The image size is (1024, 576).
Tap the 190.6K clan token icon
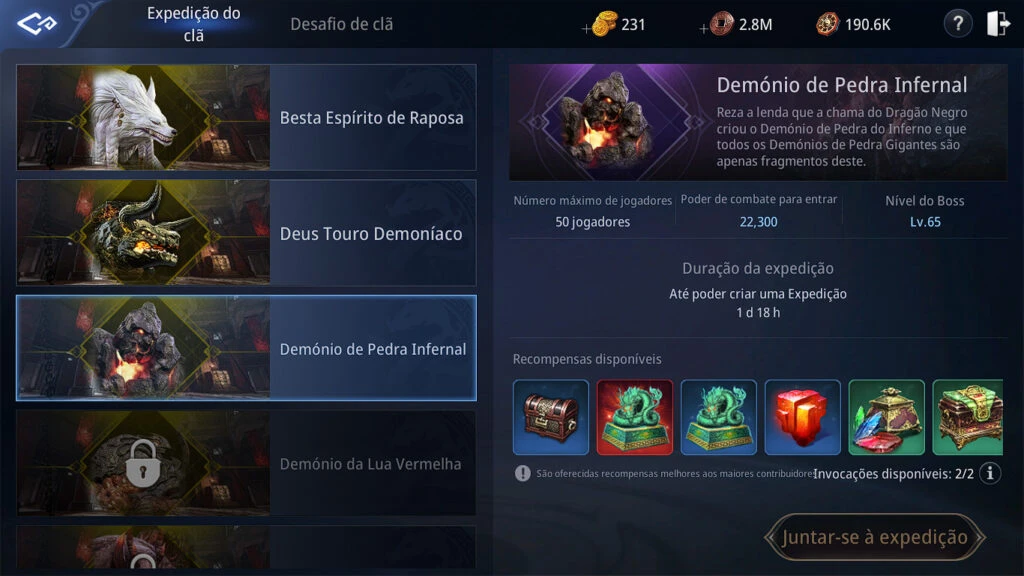point(827,24)
